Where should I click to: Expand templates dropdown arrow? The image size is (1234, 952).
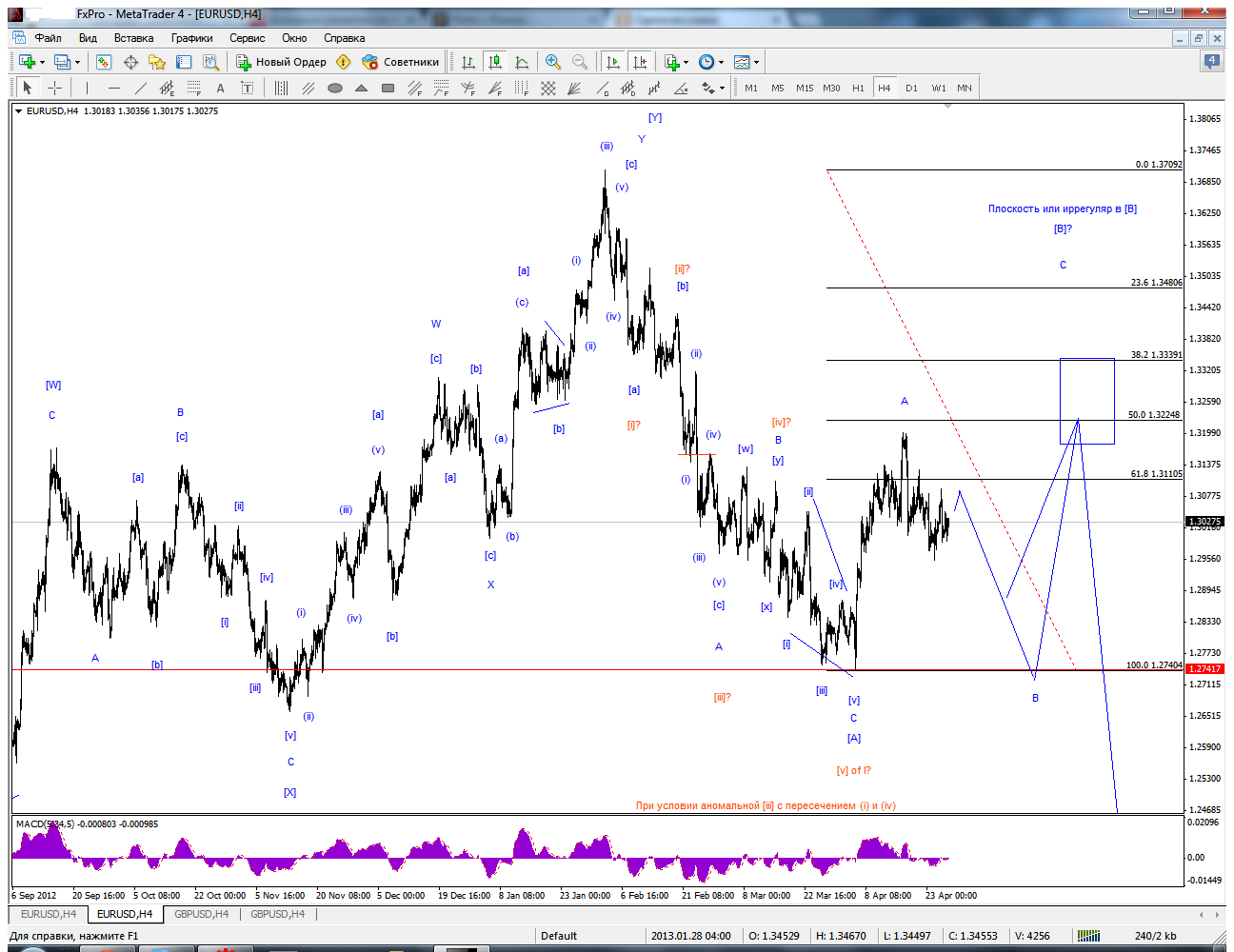(757, 63)
